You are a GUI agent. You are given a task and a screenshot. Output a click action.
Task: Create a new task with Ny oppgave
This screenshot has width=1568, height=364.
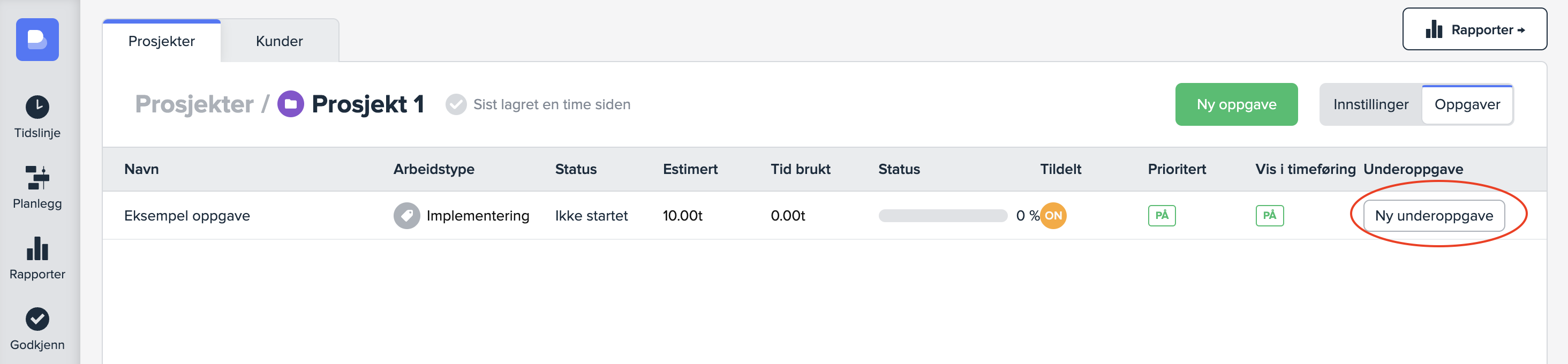[1235, 105]
